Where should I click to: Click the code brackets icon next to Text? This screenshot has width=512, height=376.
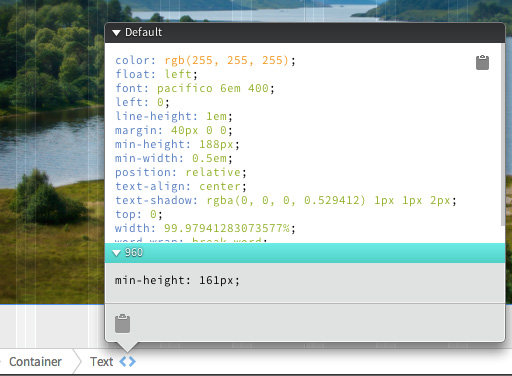(128, 362)
